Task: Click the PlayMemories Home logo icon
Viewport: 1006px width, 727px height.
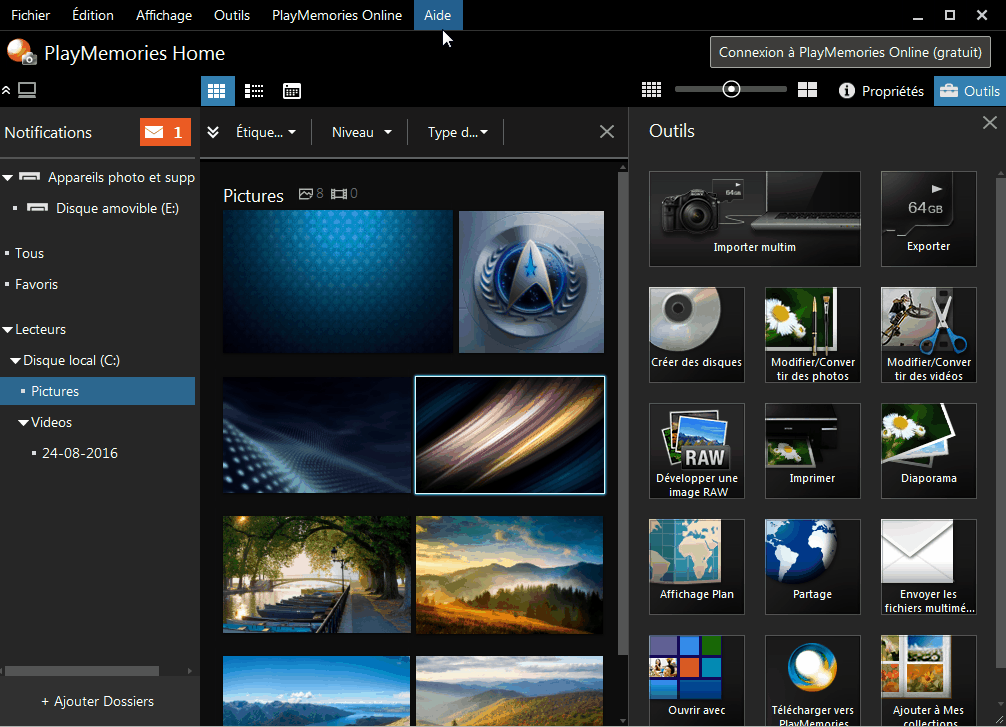Action: (x=21, y=53)
